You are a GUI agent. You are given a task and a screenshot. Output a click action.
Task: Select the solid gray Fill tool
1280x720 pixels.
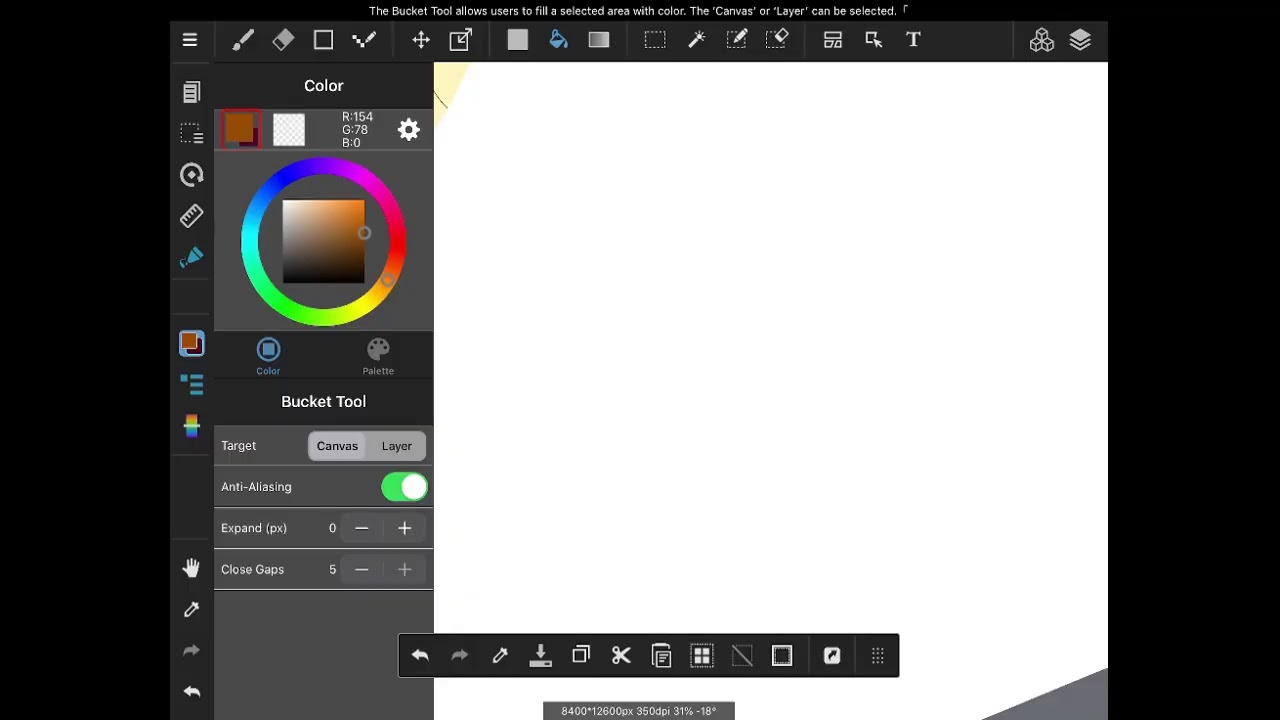tap(517, 40)
